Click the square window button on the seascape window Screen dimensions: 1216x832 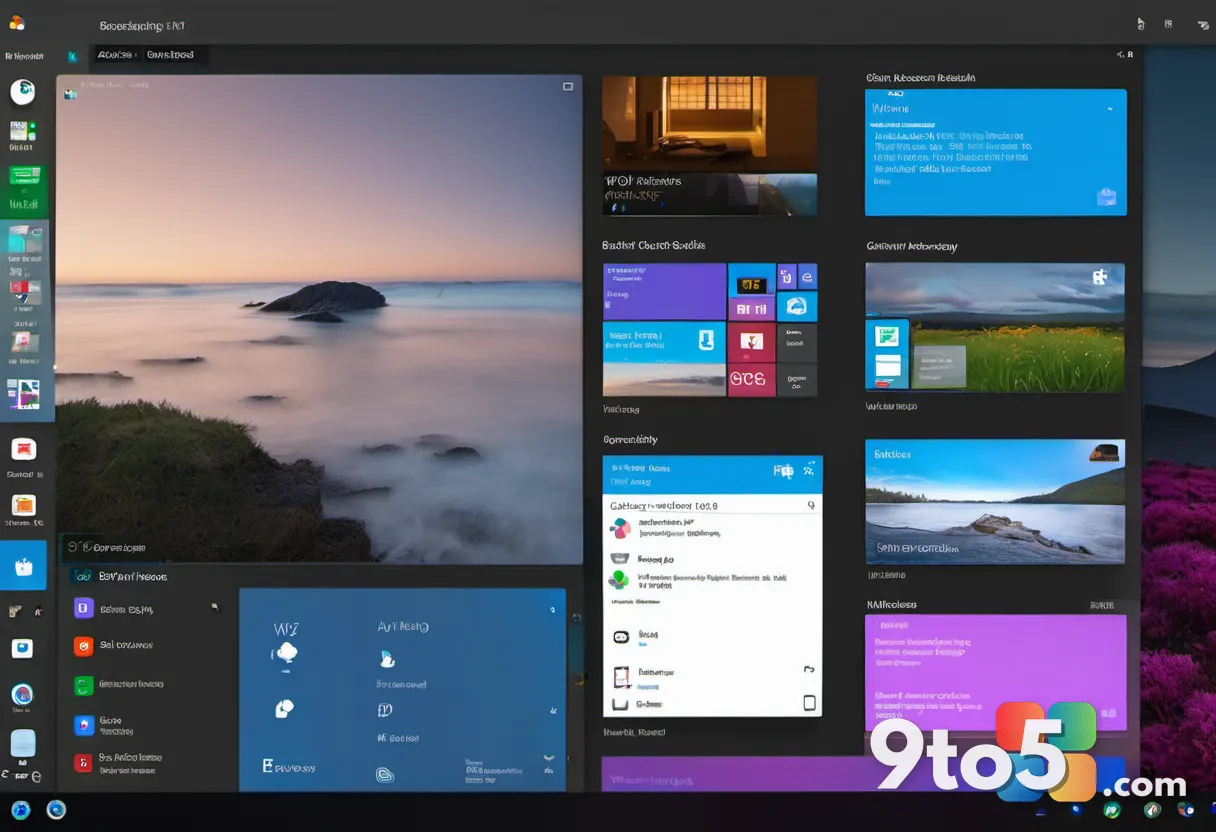(x=568, y=87)
